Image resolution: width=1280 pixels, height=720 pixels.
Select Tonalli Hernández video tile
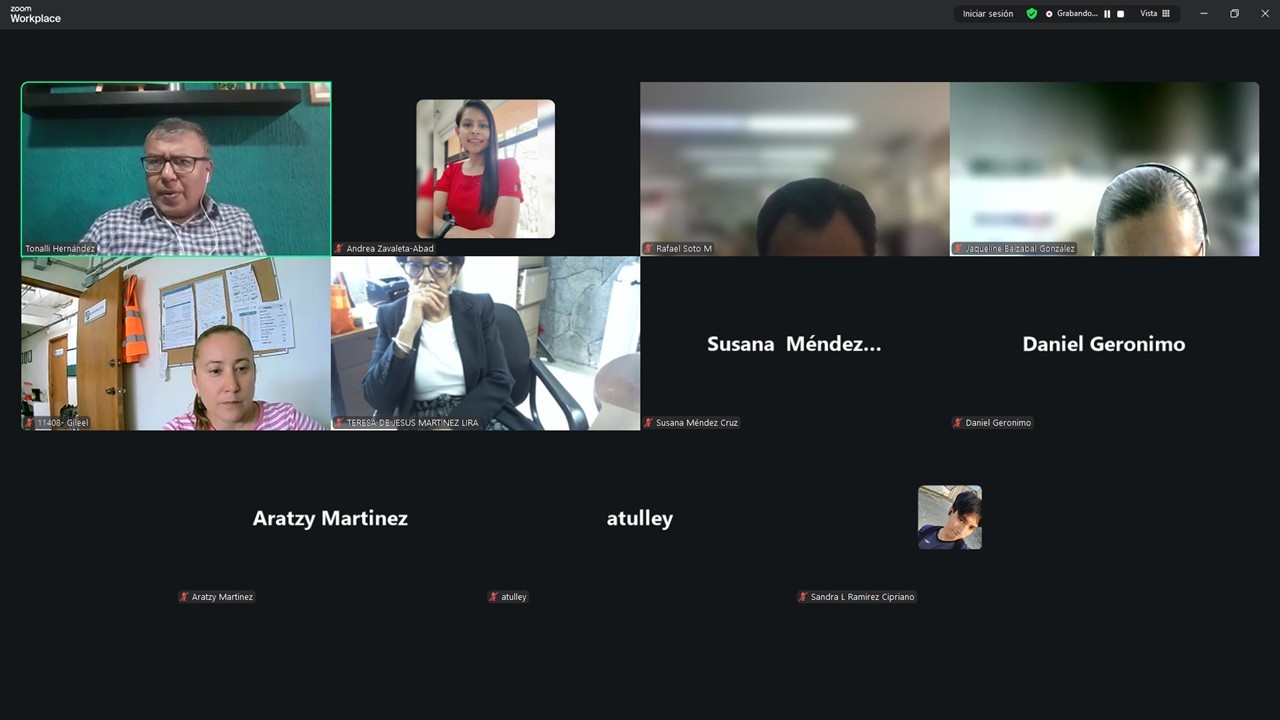pos(176,168)
